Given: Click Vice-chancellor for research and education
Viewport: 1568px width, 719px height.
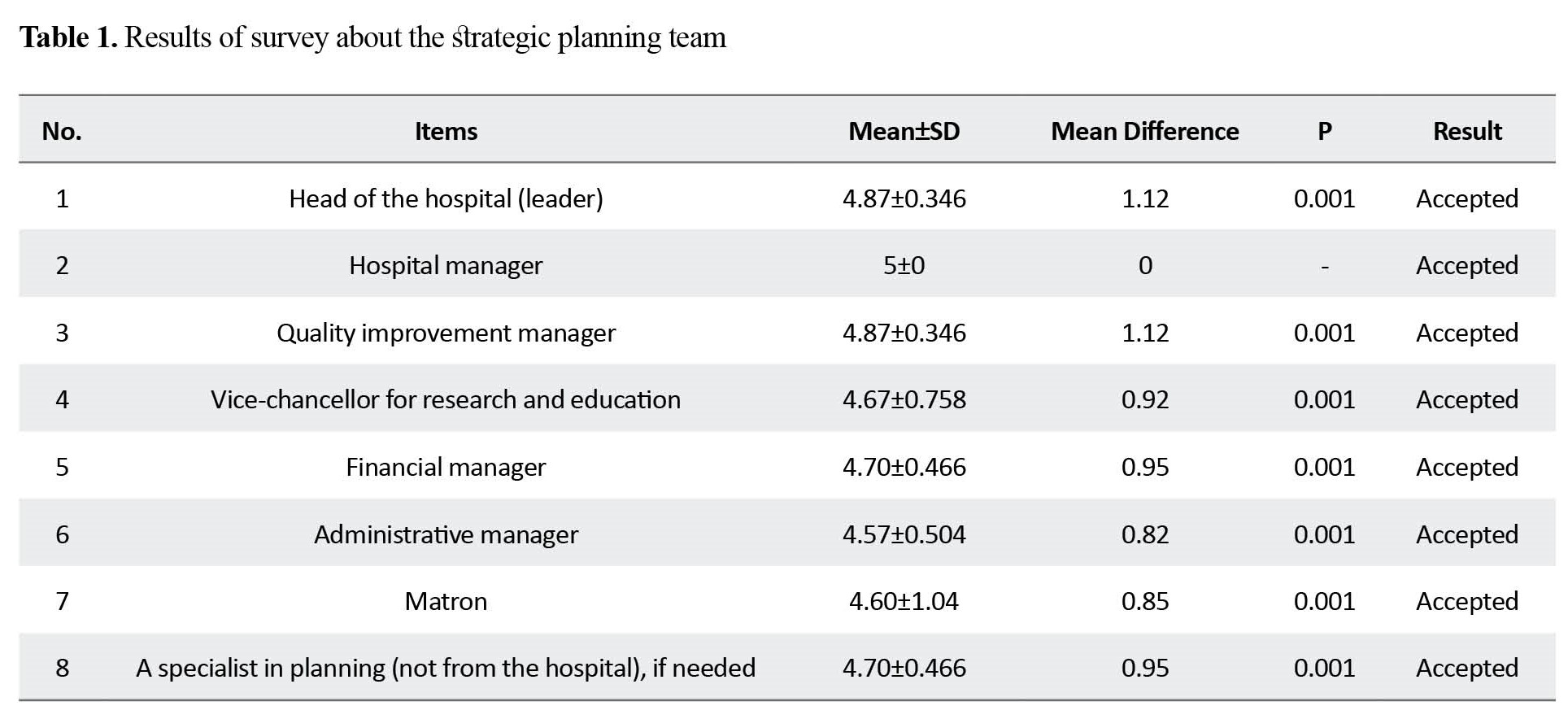Looking at the screenshot, I should coord(446,399).
